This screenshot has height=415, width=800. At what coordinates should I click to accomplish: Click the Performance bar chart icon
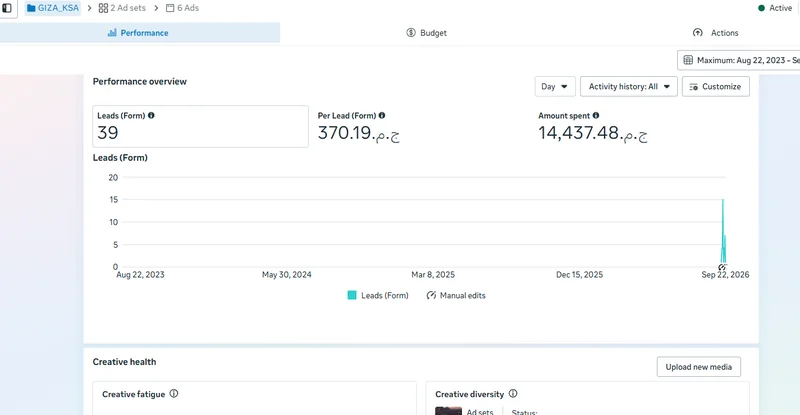click(x=112, y=33)
